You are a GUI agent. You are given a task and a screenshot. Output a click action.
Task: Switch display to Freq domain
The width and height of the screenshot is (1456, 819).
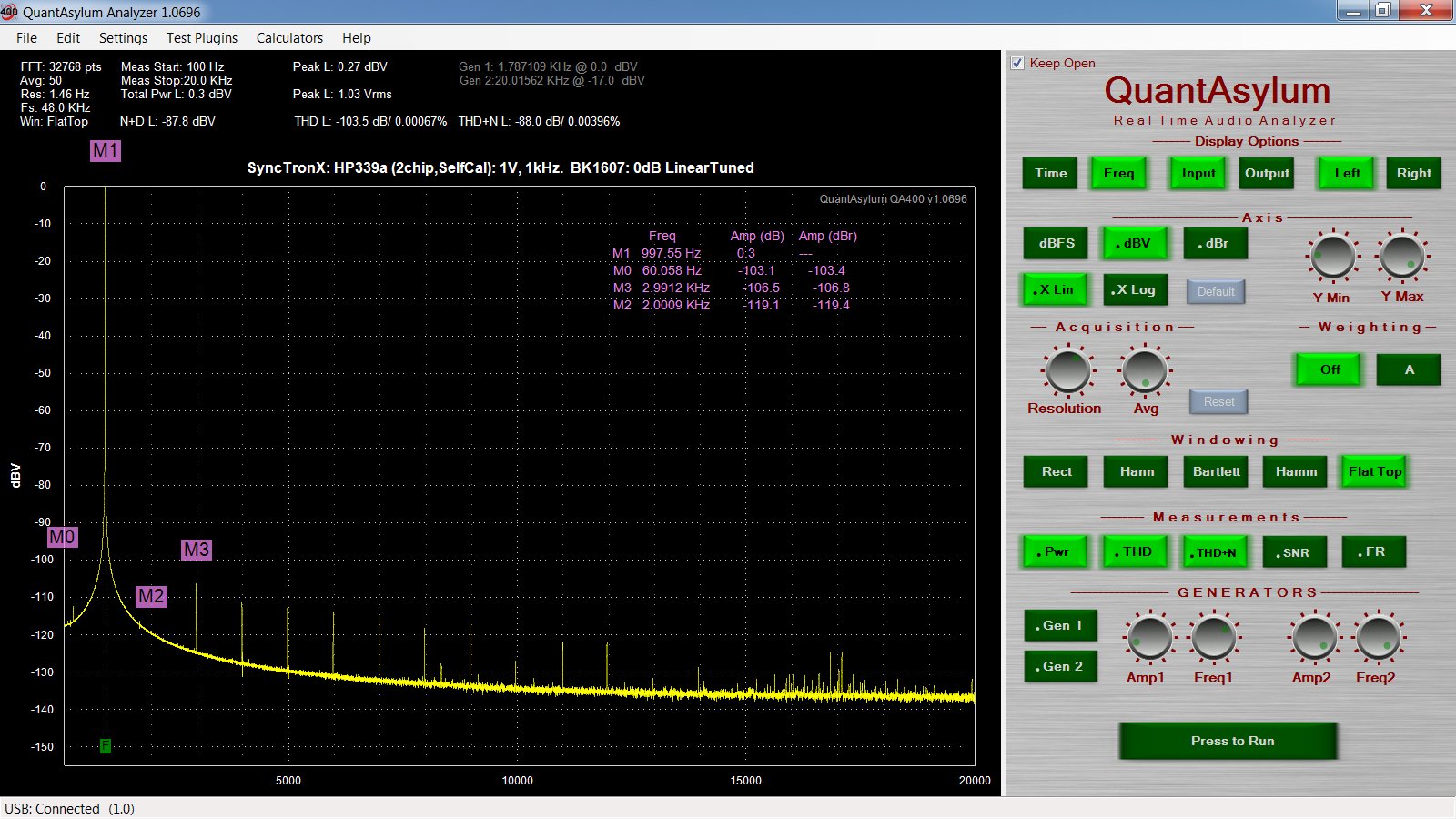coord(1118,173)
